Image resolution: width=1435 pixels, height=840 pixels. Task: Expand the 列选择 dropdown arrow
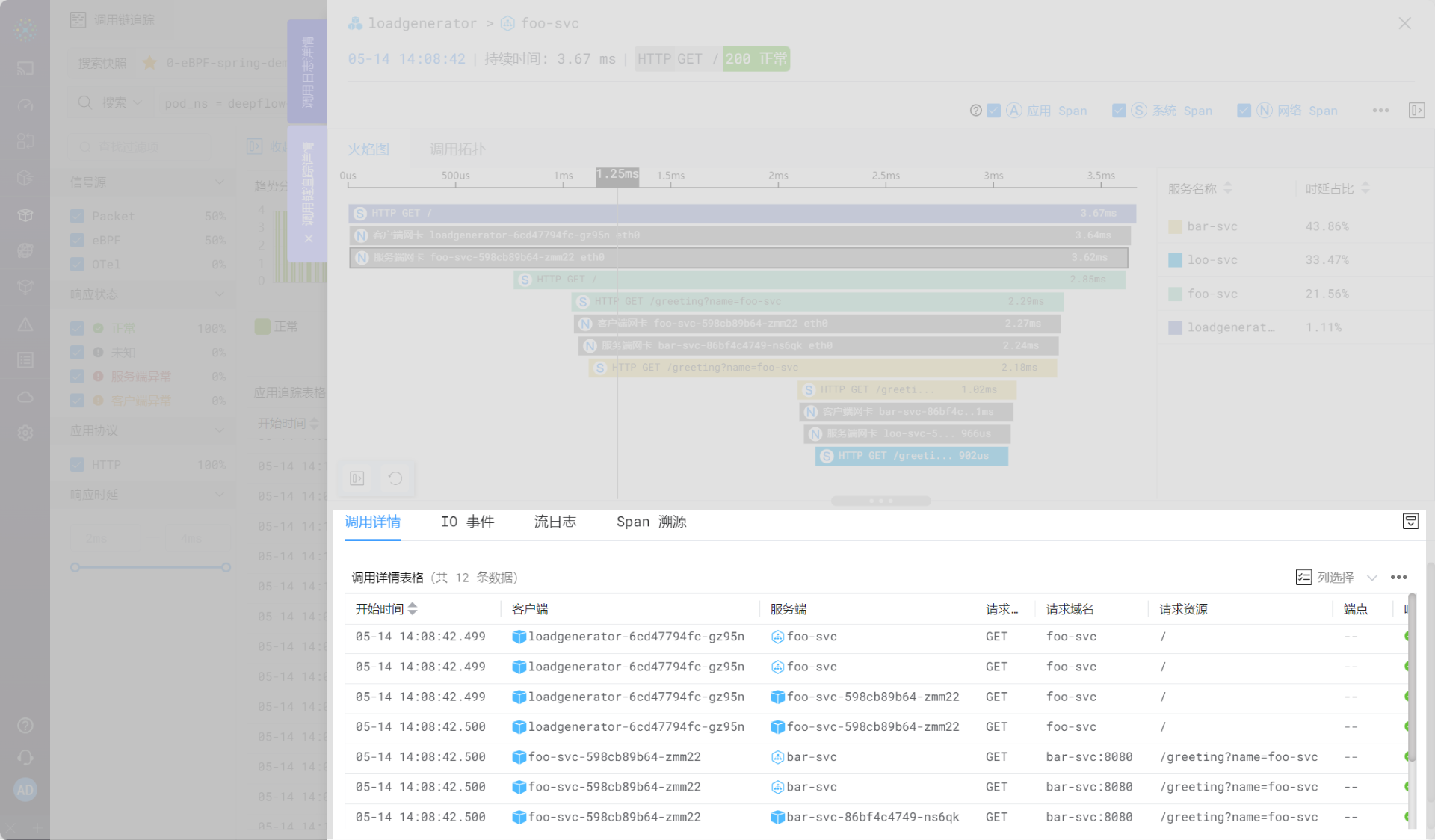(x=1371, y=578)
